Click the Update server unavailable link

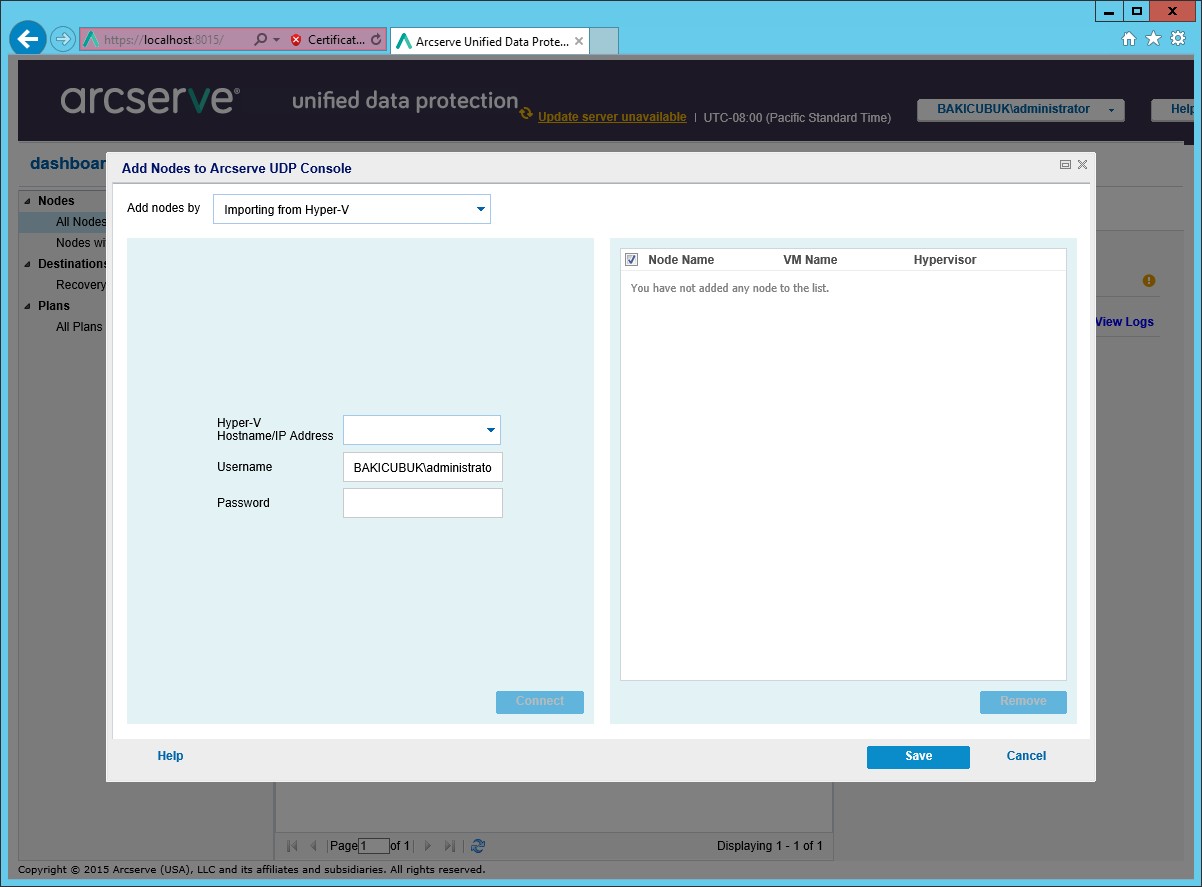pyautogui.click(x=612, y=117)
